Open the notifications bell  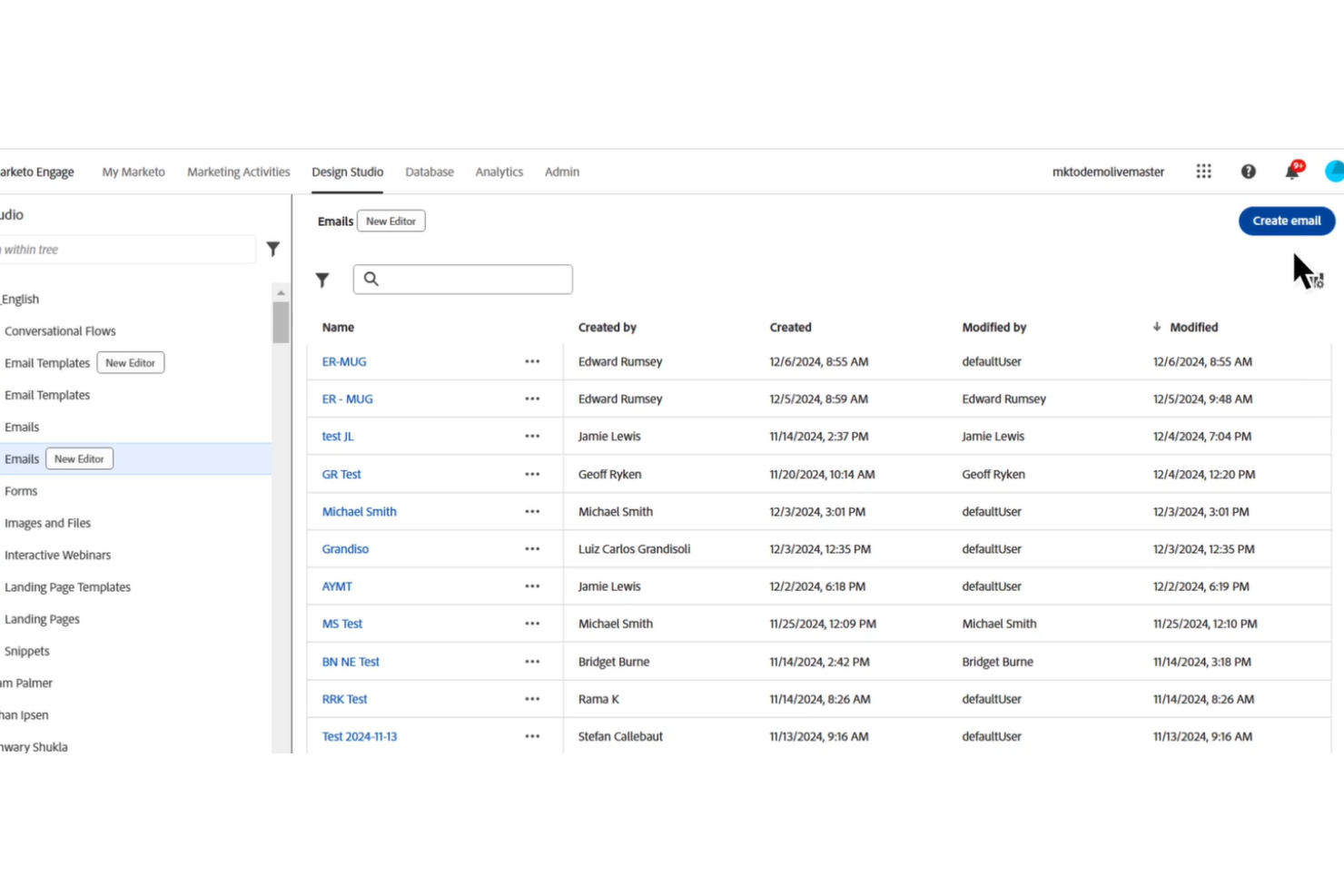point(1290,171)
